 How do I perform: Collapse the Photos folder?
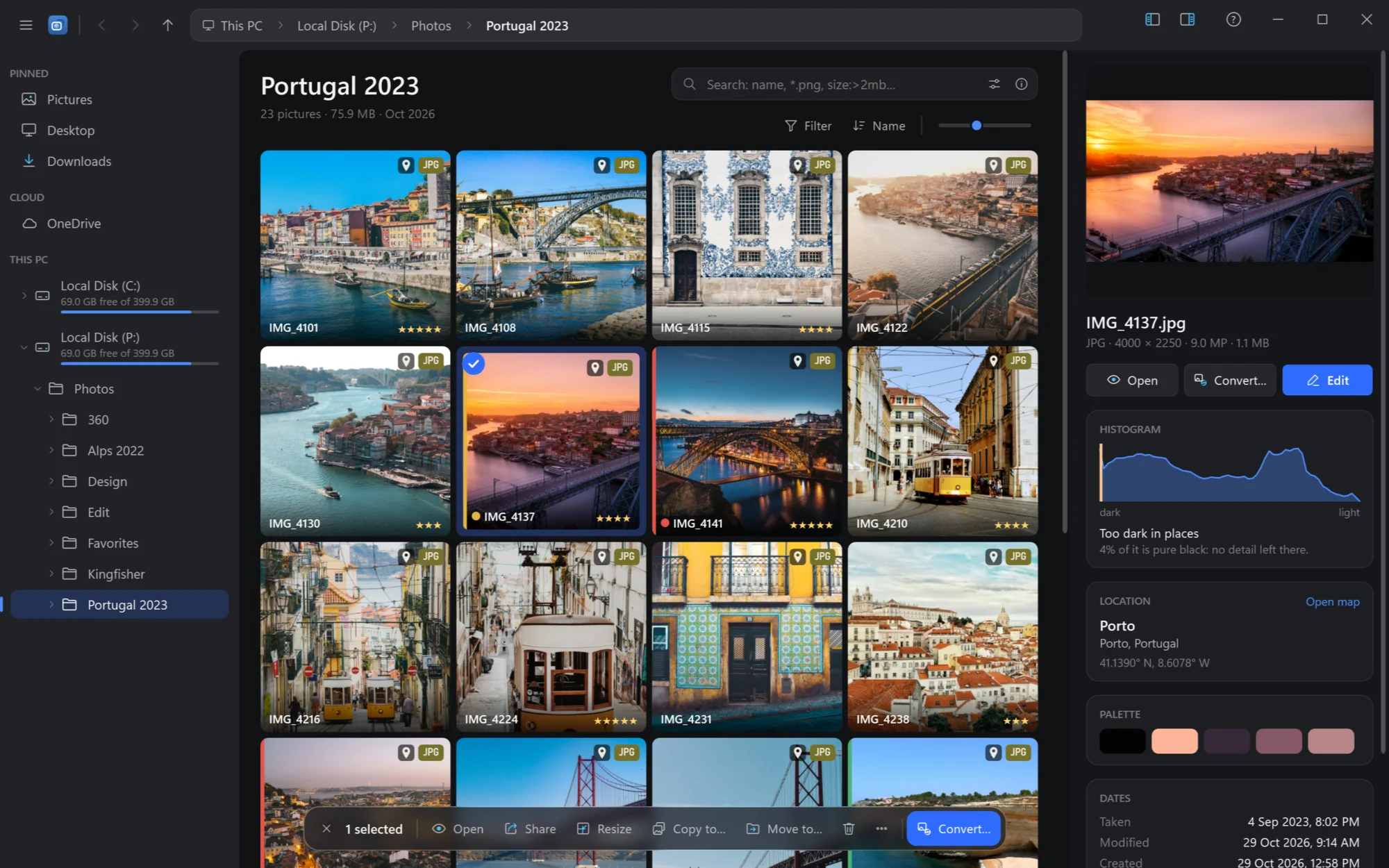click(x=38, y=389)
